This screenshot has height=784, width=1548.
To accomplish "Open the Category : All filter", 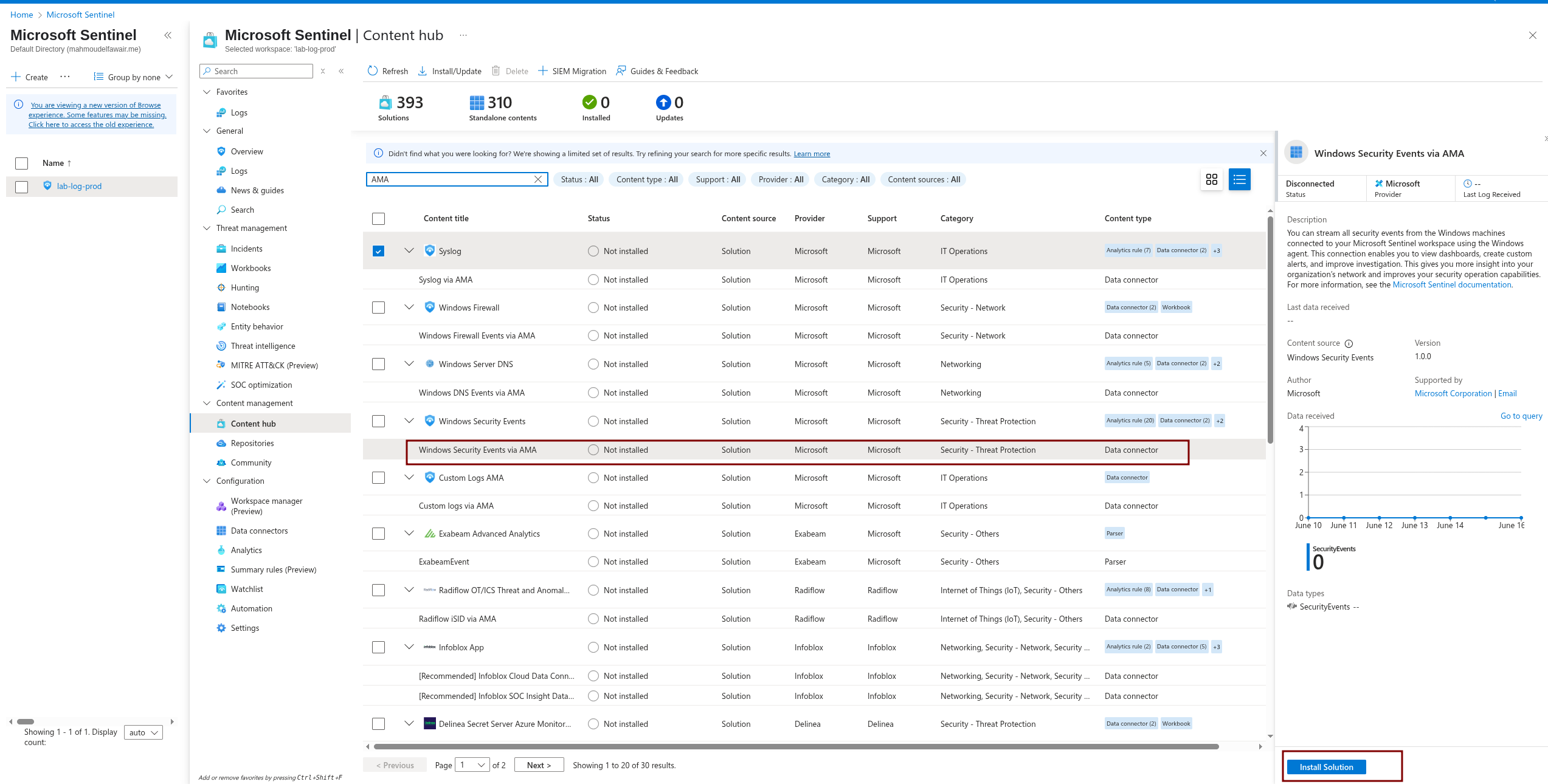I will [x=845, y=179].
